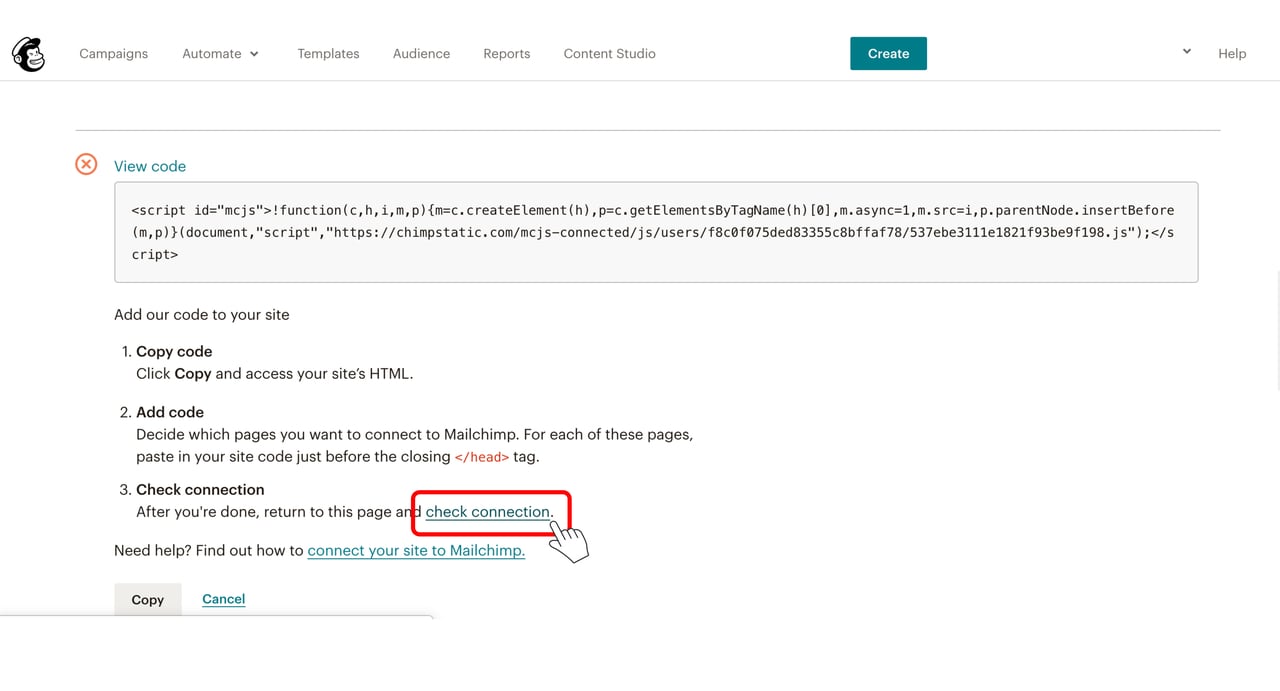Click the 'Copy code' step heading
The height and width of the screenshot is (691, 1280).
click(x=174, y=352)
